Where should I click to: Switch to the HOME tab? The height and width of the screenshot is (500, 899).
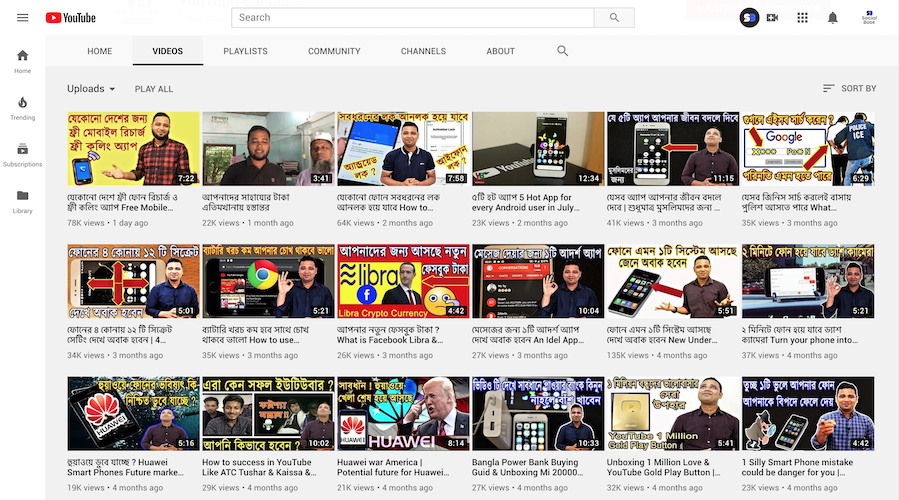pyautogui.click(x=100, y=51)
